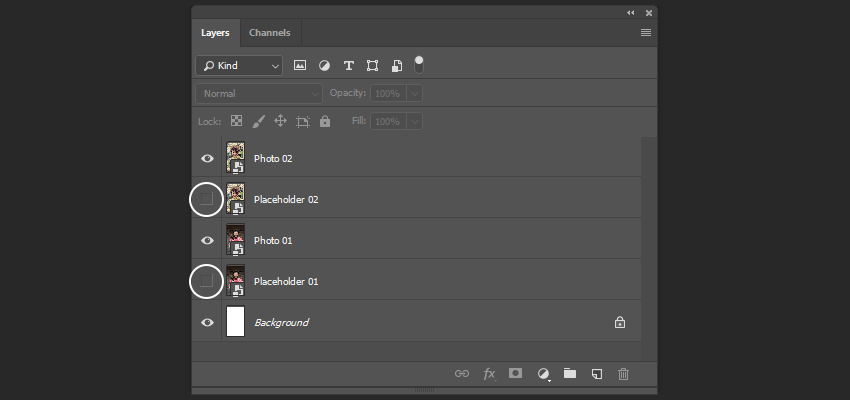Click the delete layer trash icon
The image size is (850, 400).
pos(623,373)
